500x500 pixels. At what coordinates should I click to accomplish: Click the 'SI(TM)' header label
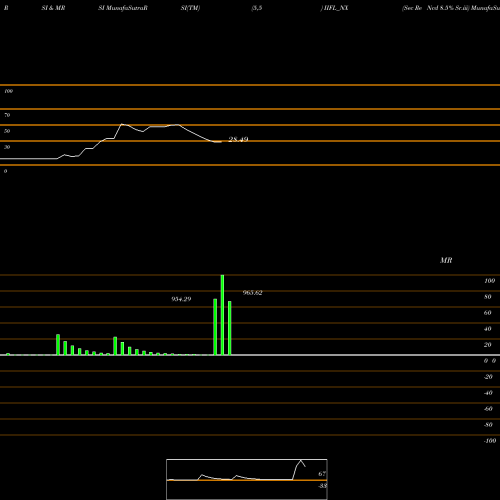click(x=190, y=8)
